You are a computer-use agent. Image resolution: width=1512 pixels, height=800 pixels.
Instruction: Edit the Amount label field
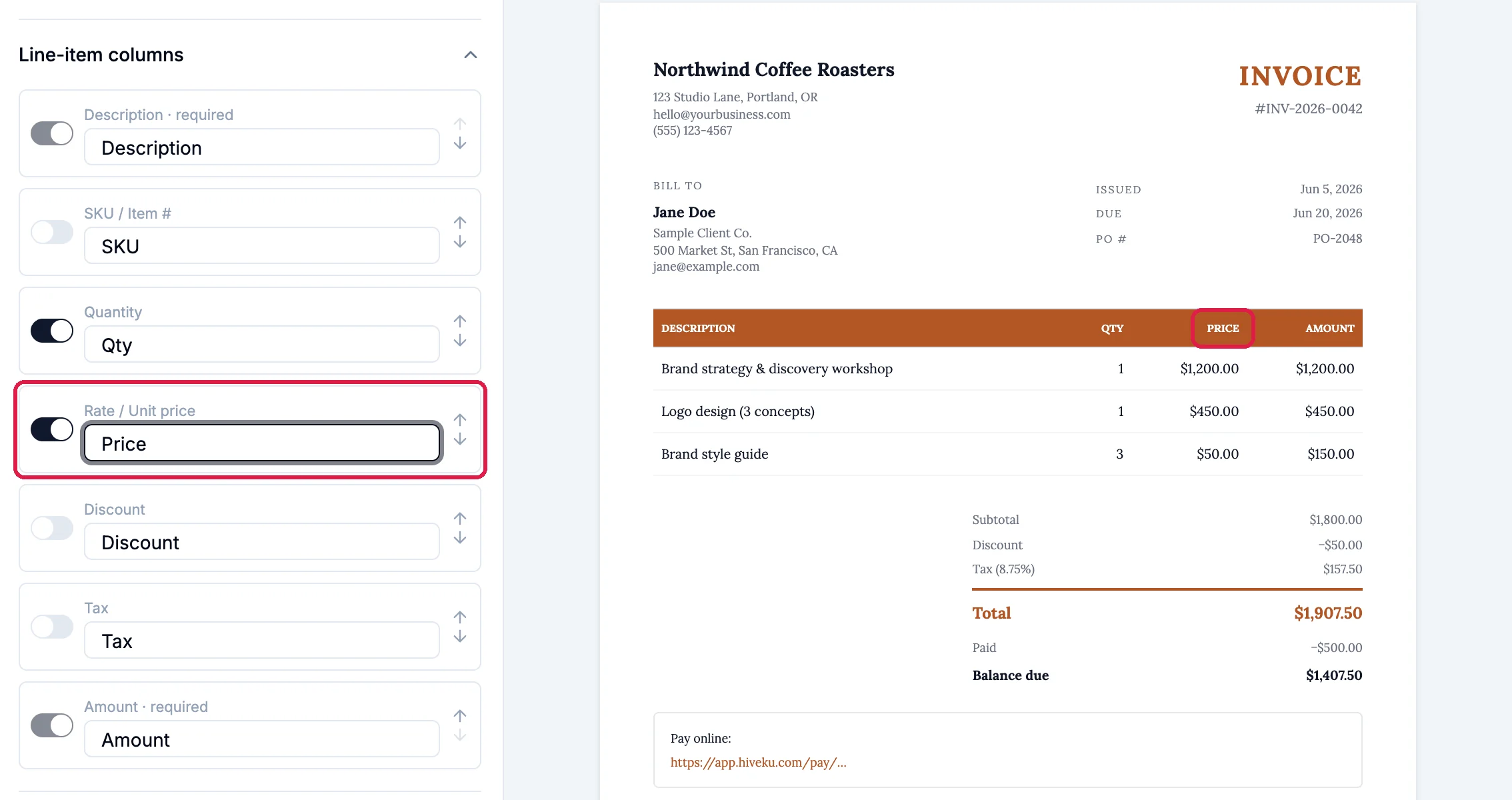(262, 739)
